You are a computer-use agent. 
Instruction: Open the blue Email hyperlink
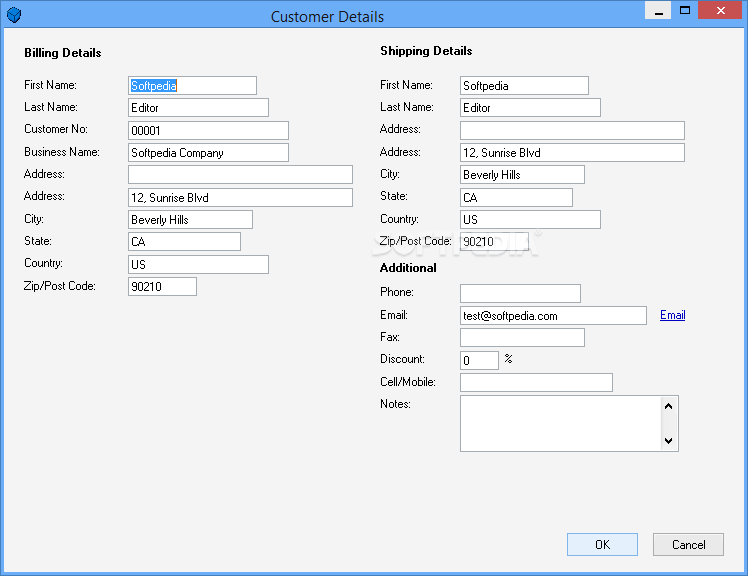tap(673, 315)
